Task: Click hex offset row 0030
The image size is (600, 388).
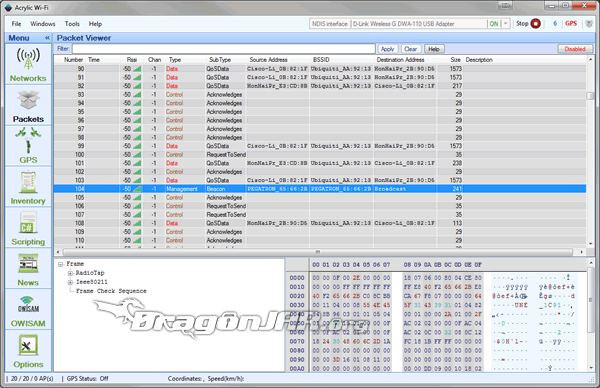Action: click(297, 305)
